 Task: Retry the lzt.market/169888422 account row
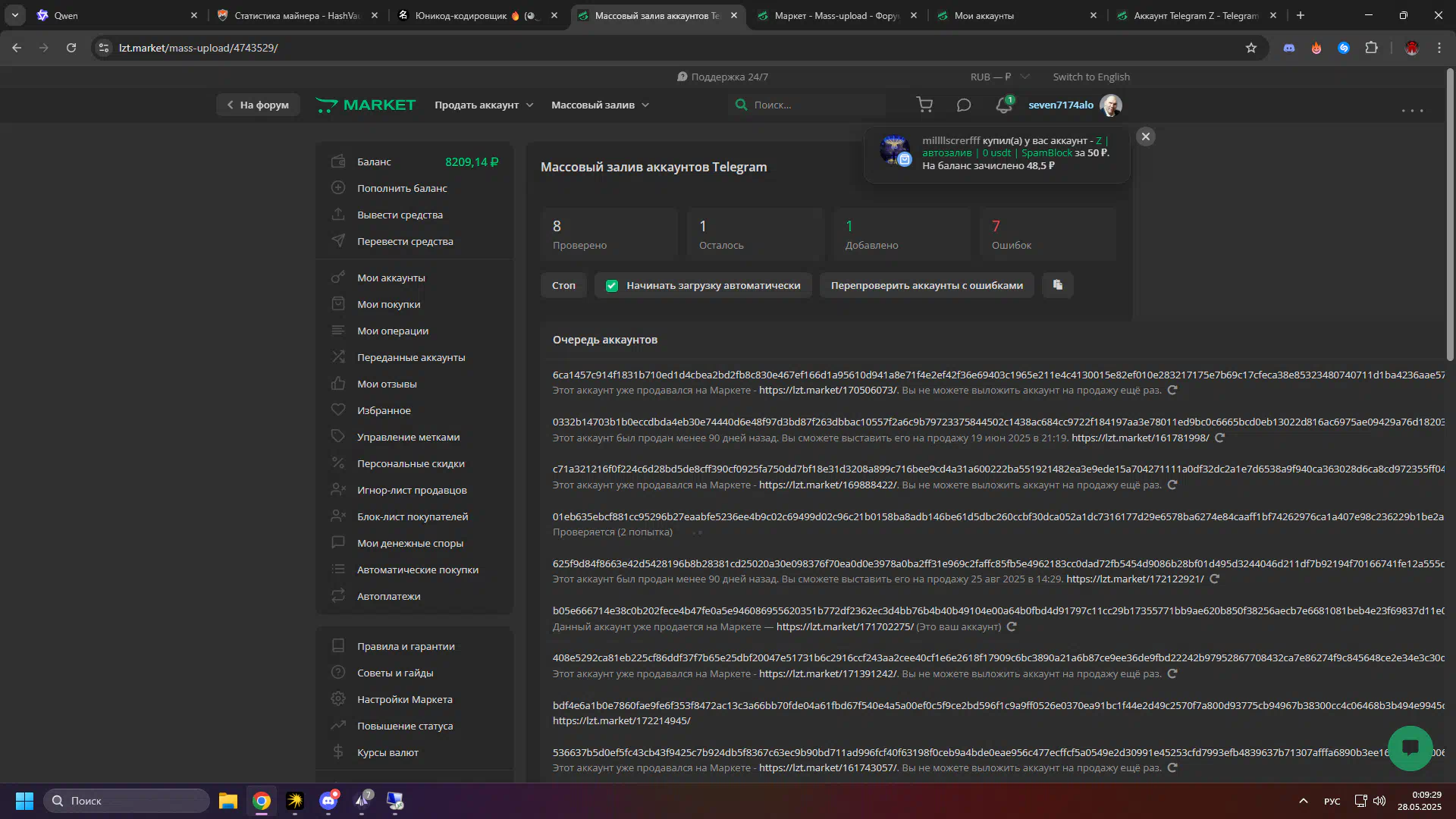[x=1172, y=485]
